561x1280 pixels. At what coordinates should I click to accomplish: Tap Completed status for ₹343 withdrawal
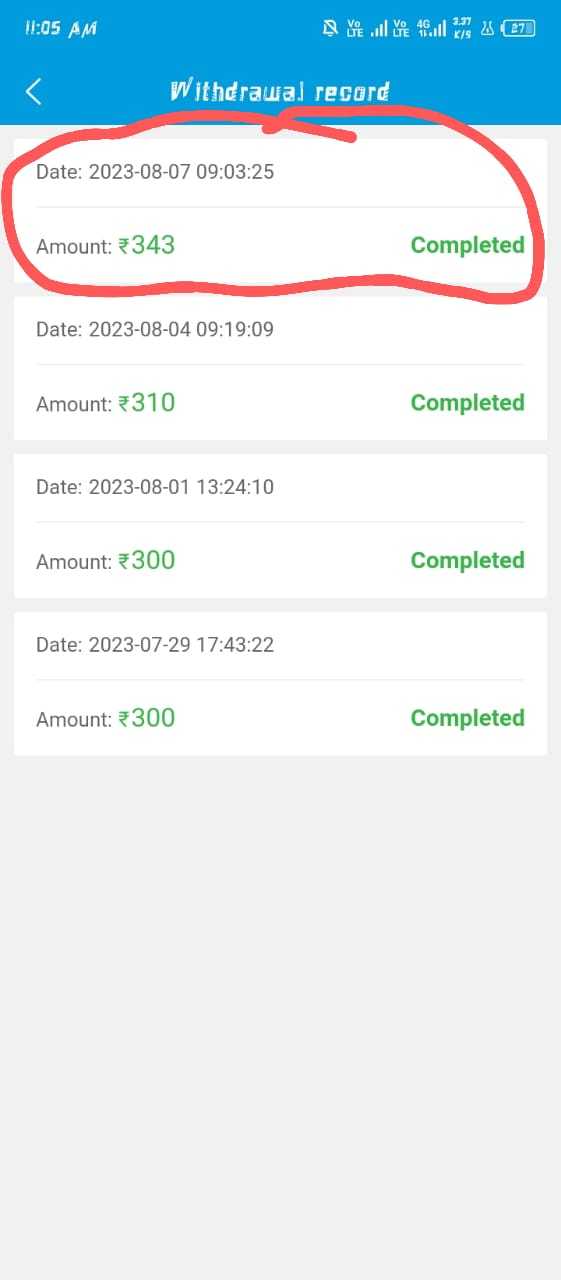[x=467, y=245]
